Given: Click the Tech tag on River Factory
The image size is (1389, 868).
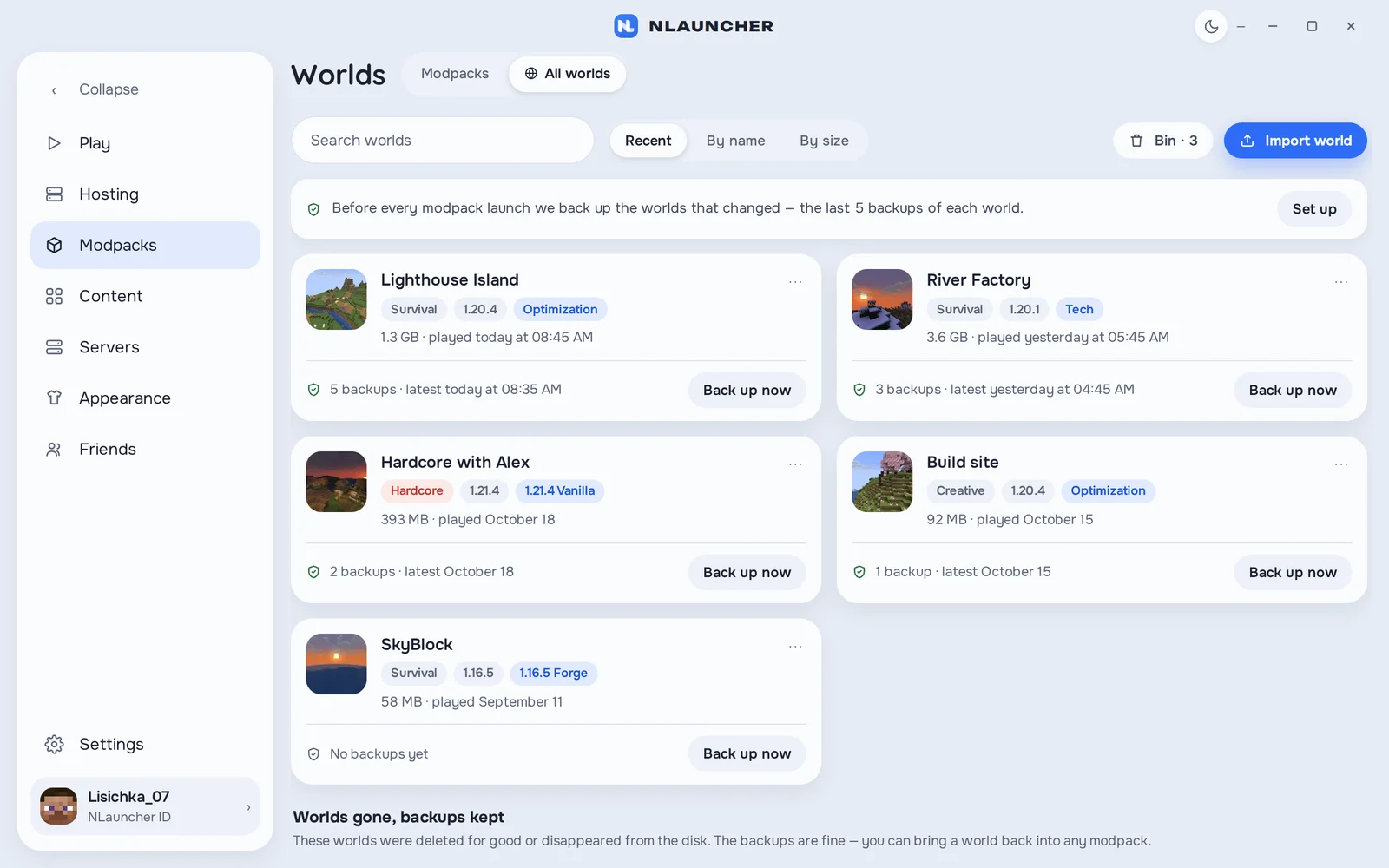Looking at the screenshot, I should click(x=1079, y=310).
